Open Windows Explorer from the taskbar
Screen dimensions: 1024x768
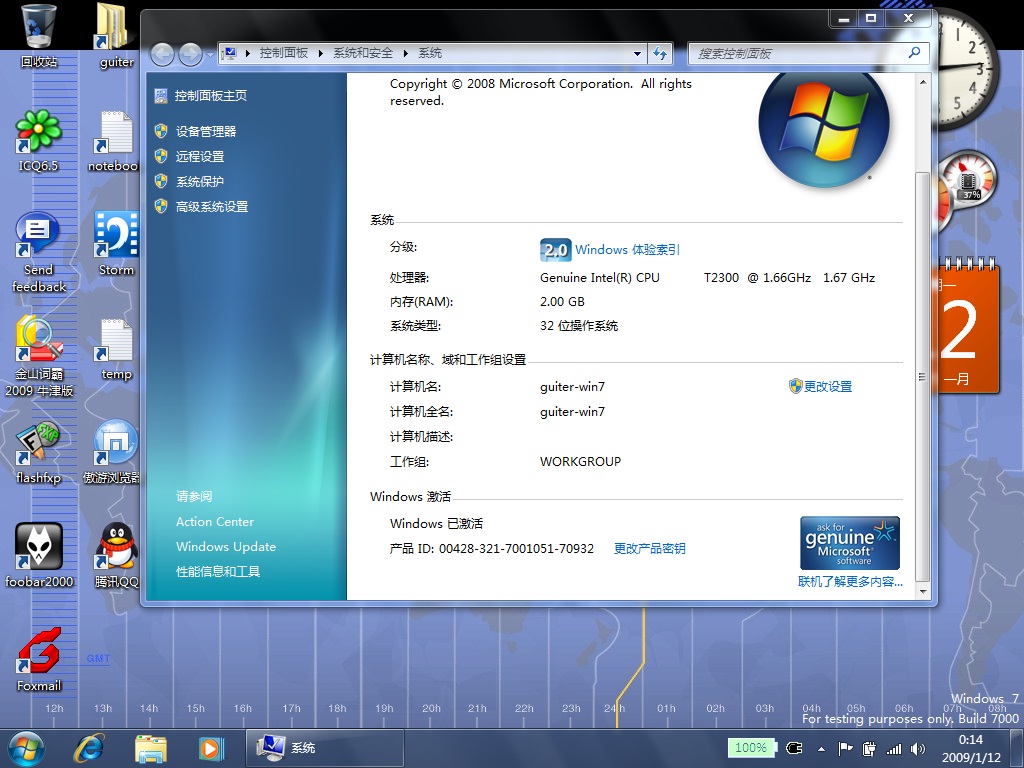pos(150,748)
